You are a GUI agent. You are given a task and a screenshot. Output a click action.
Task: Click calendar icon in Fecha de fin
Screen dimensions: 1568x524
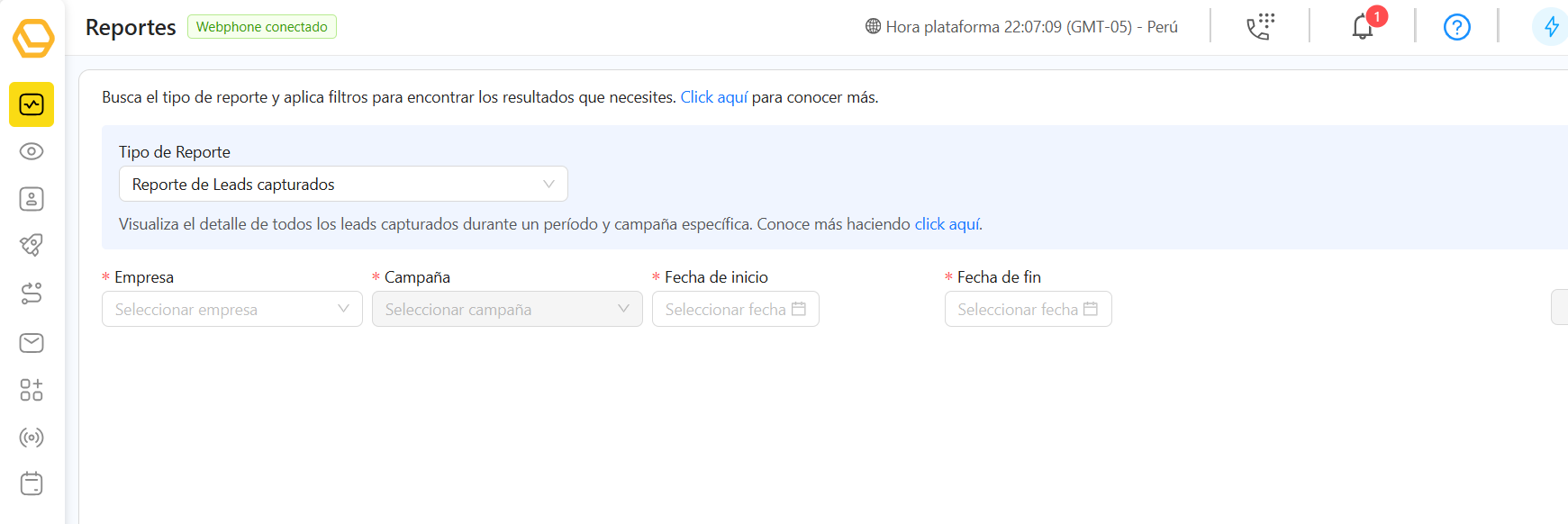point(1091,309)
